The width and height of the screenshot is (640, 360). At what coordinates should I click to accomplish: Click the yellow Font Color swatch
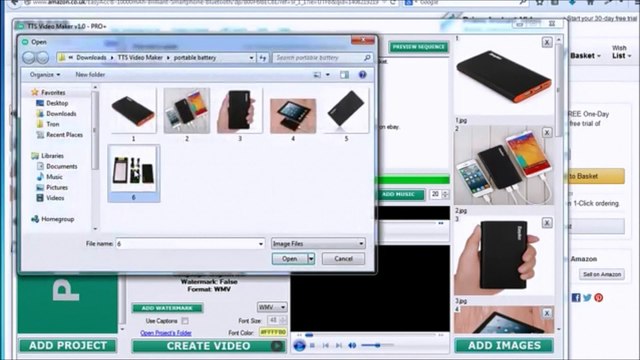(273, 332)
